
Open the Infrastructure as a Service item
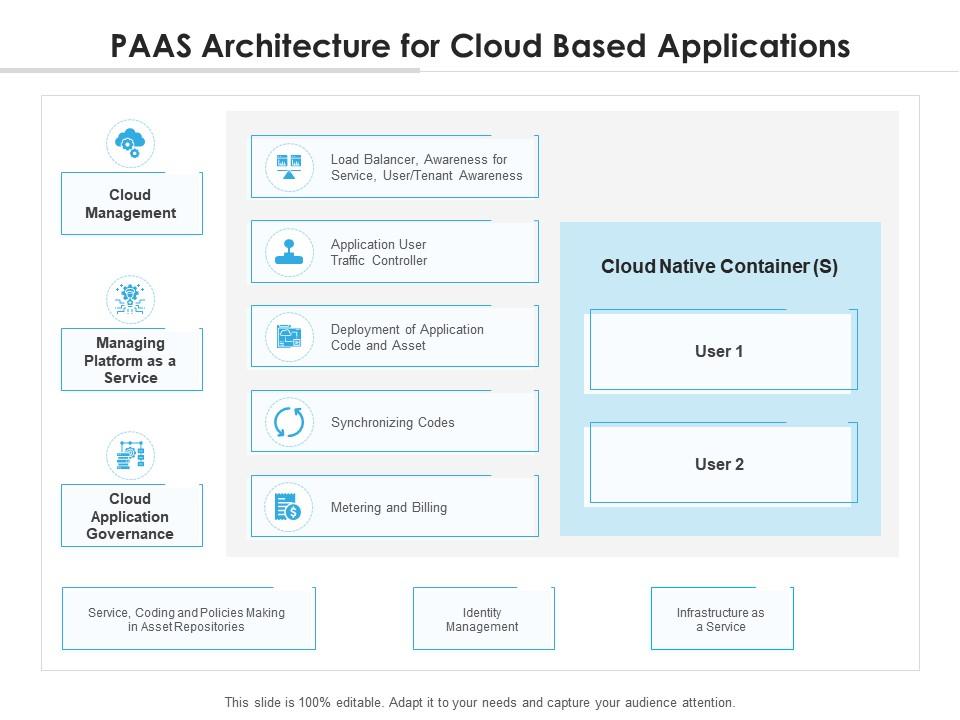point(720,618)
